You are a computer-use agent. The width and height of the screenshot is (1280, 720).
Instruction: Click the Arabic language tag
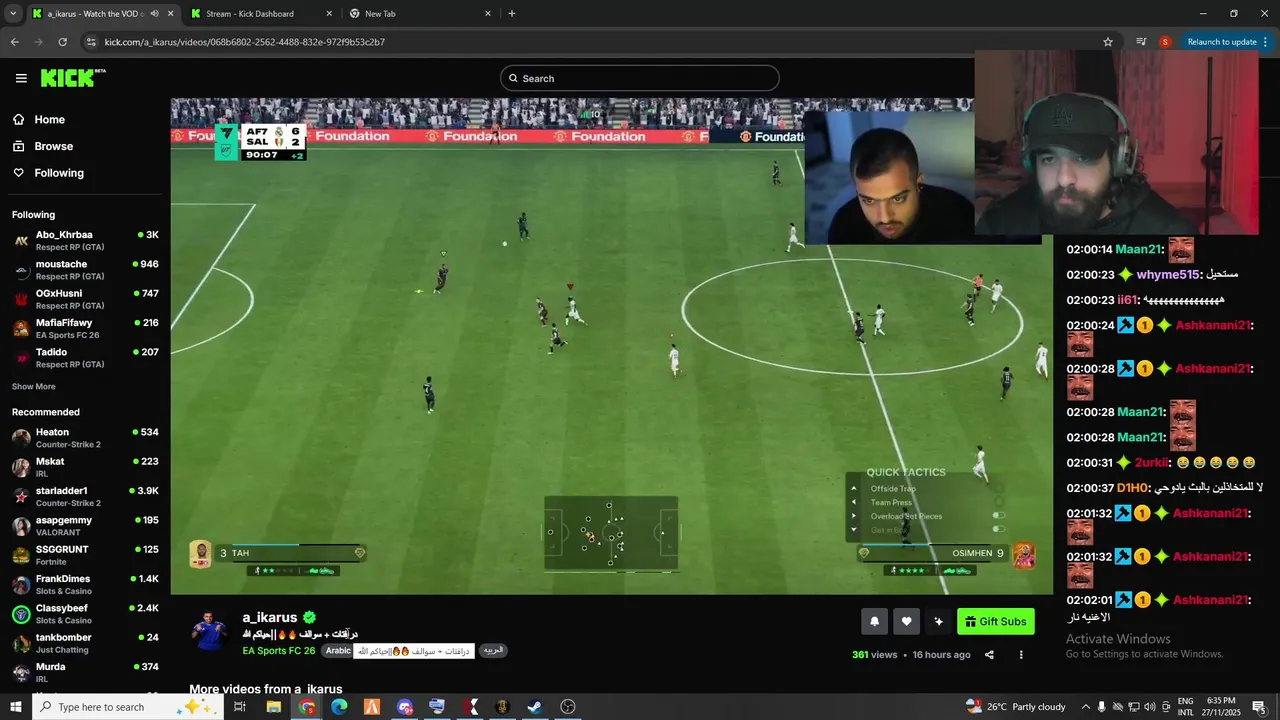(x=338, y=651)
